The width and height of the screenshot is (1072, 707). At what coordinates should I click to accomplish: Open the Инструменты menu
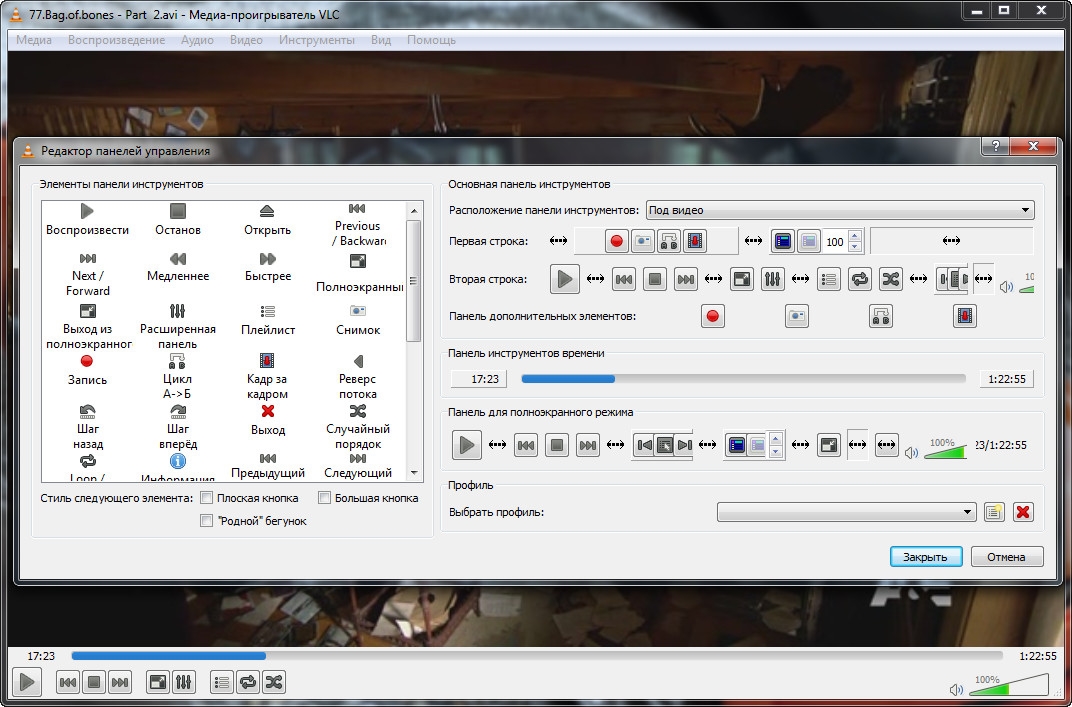(316, 40)
